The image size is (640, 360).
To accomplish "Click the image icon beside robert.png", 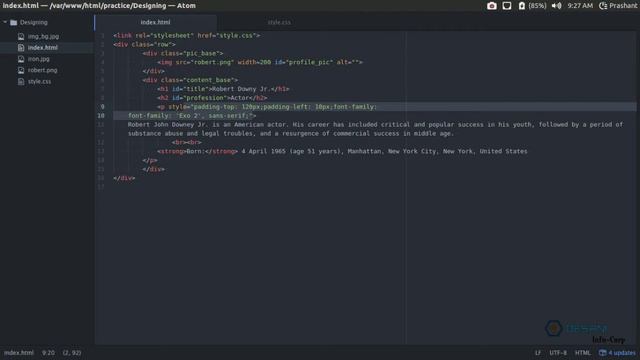I will 21,70.
